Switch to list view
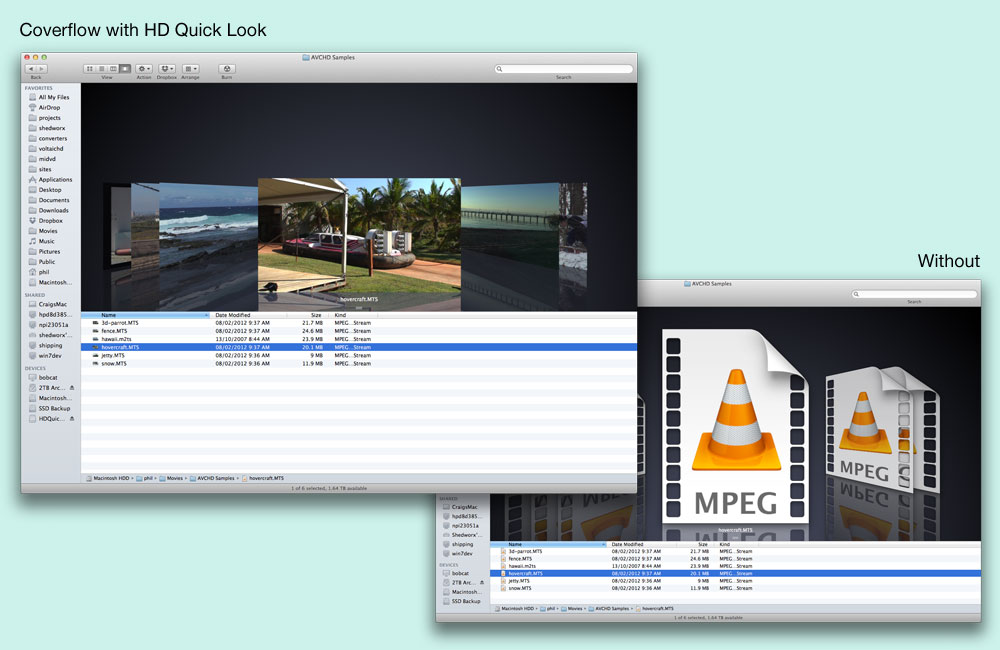 click(101, 69)
